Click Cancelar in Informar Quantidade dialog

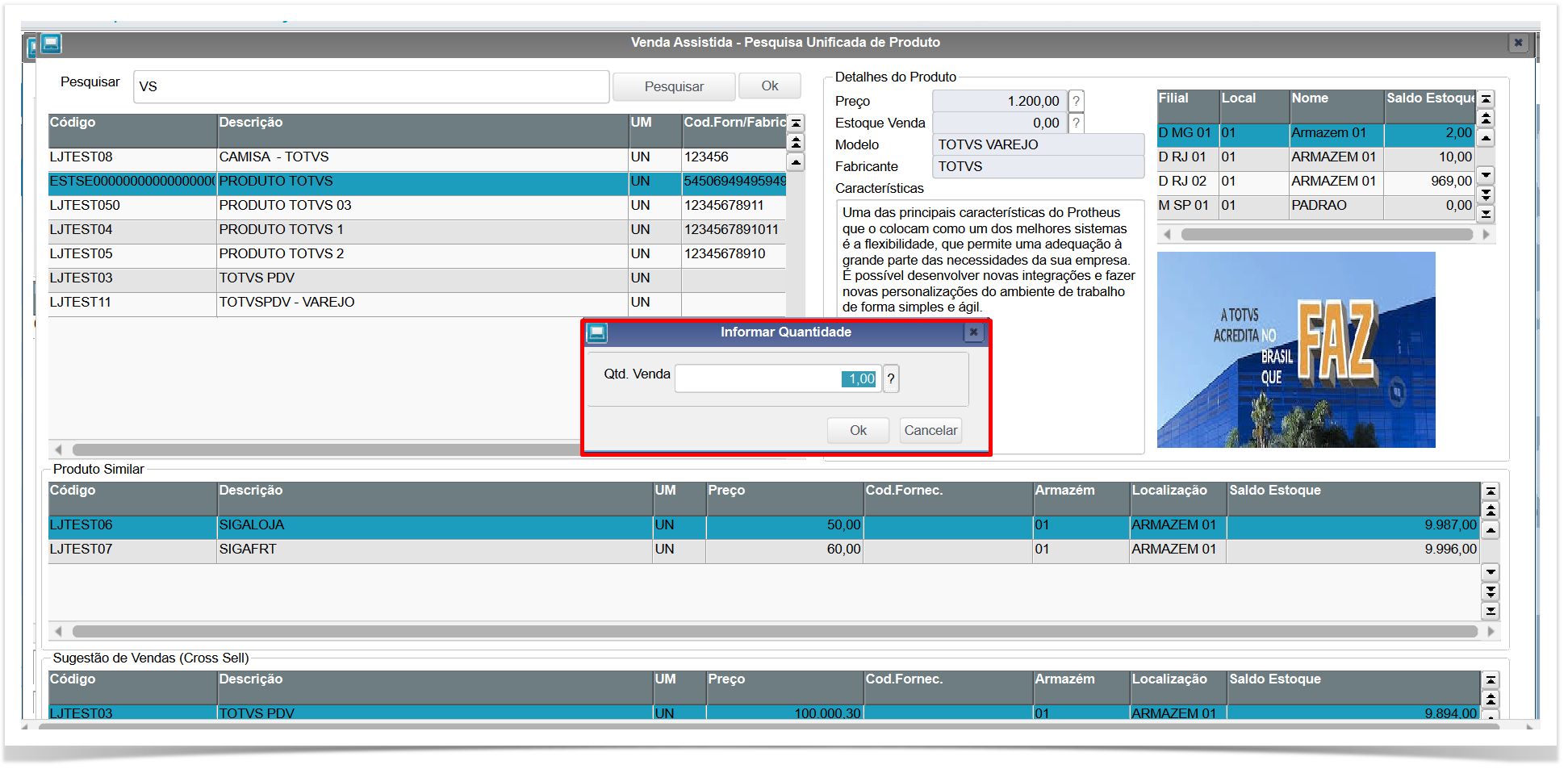click(930, 430)
